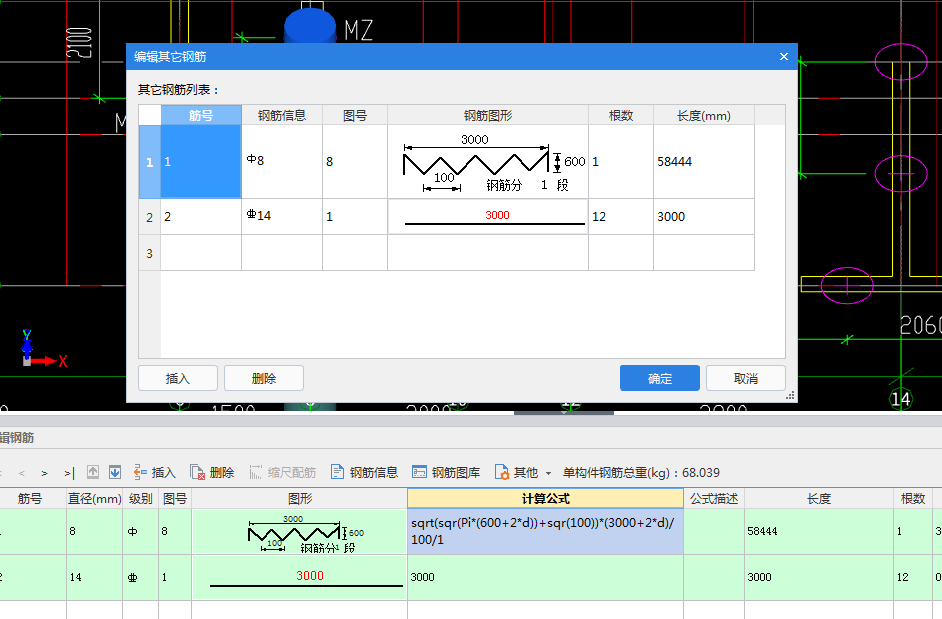Image resolution: width=942 pixels, height=619 pixels.
Task: Select 图号 column header in dialog
Action: coord(355,115)
